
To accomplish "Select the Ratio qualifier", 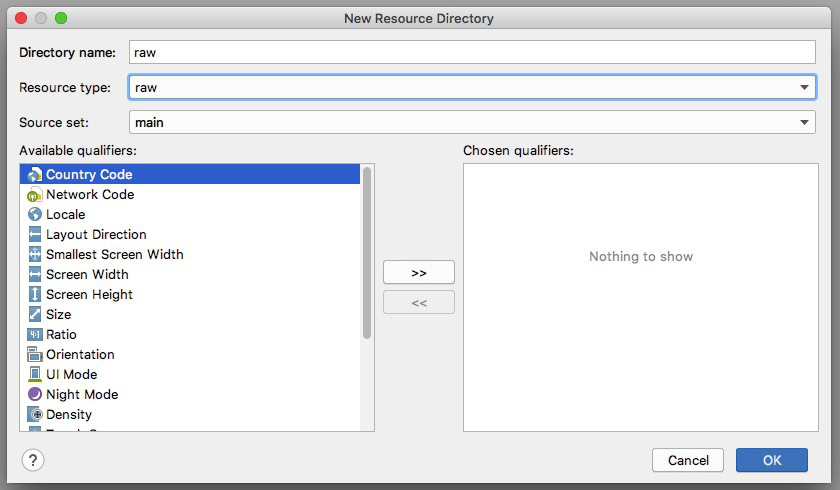I will tap(190, 335).
